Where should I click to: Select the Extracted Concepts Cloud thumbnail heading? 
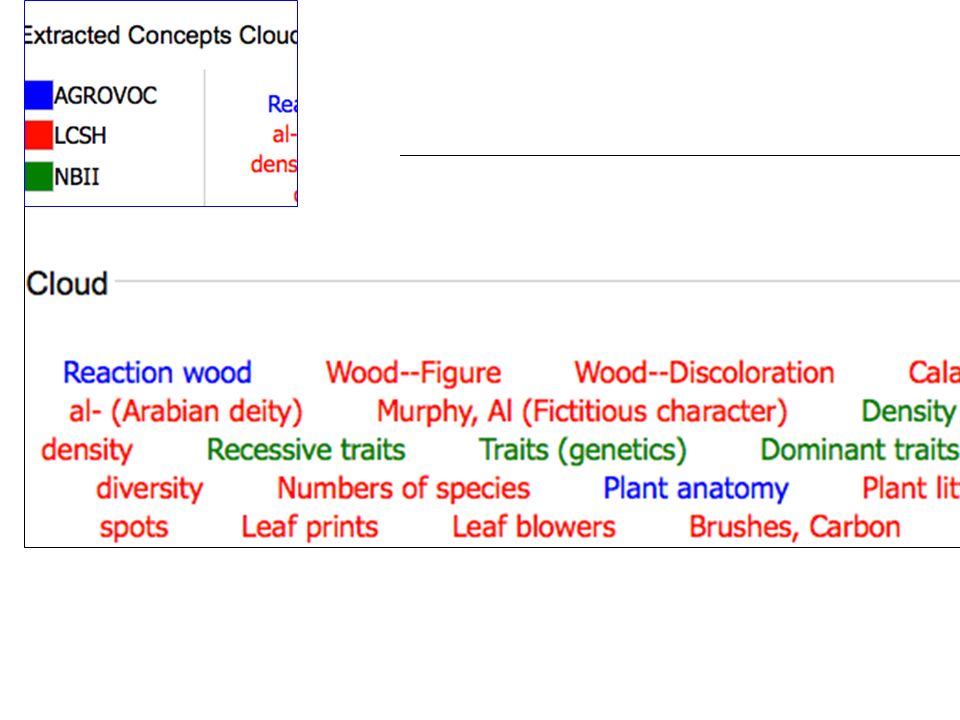pyautogui.click(x=161, y=36)
